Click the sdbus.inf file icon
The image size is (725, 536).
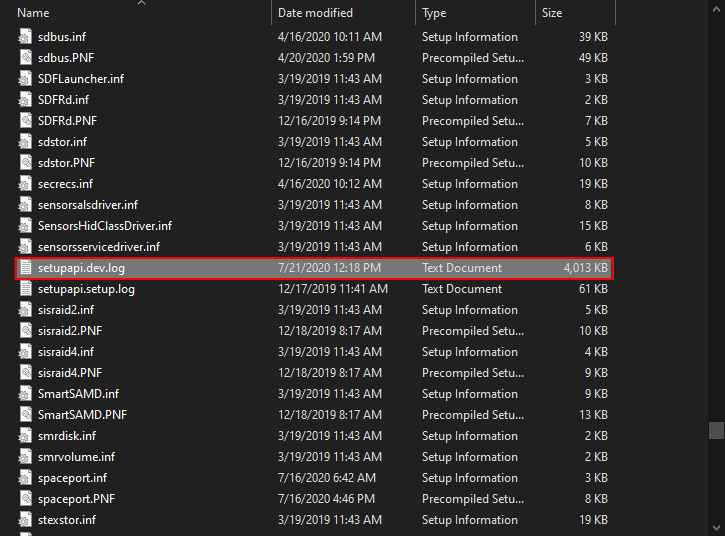point(25,37)
